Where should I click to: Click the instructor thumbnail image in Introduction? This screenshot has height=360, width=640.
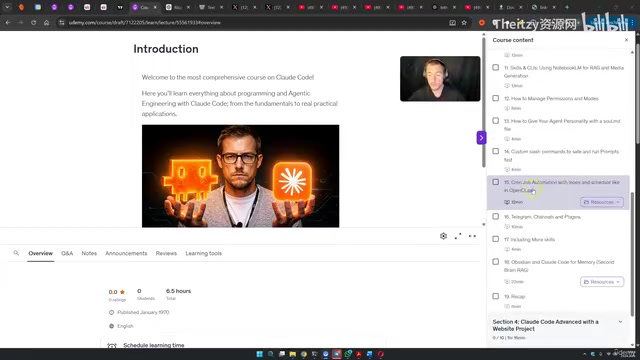coord(240,176)
